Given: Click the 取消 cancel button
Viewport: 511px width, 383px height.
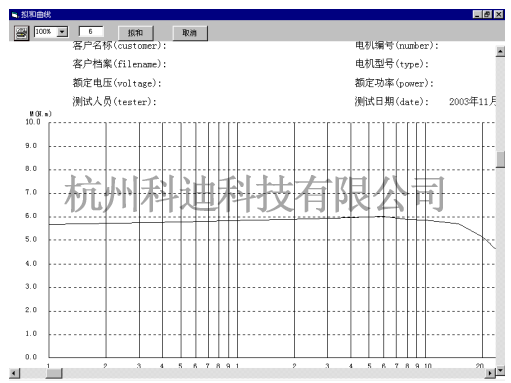Looking at the screenshot, I should (190, 33).
